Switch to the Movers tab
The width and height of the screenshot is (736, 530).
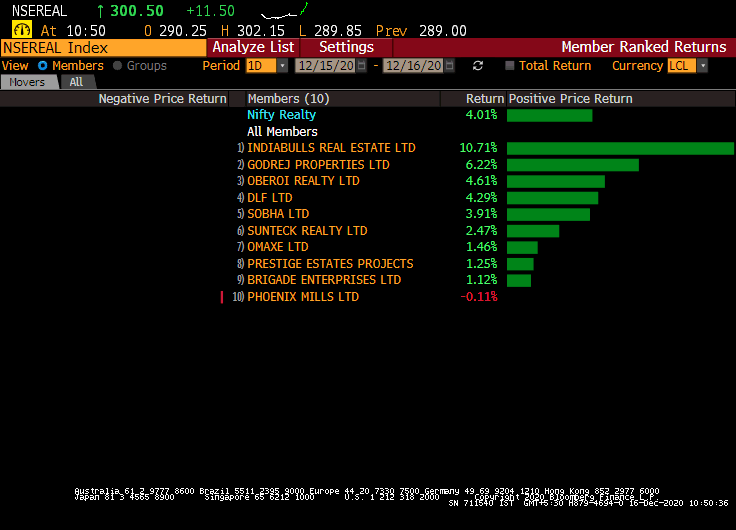point(27,82)
